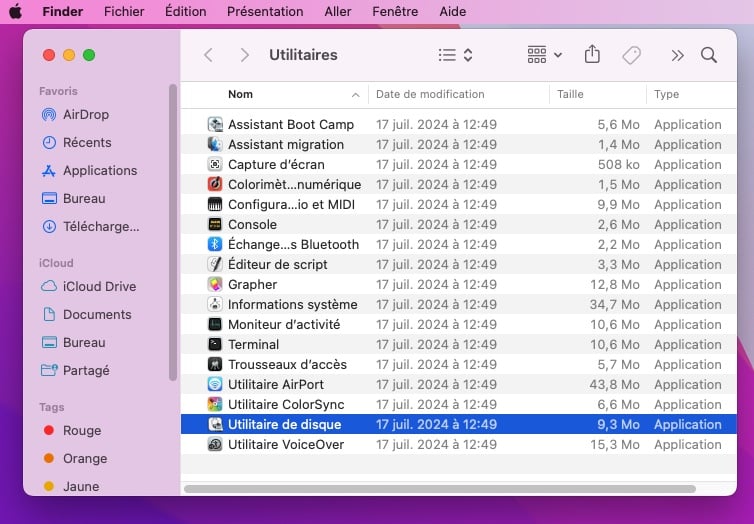Click the Informations système icon
The height and width of the screenshot is (524, 754).
tap(215, 304)
